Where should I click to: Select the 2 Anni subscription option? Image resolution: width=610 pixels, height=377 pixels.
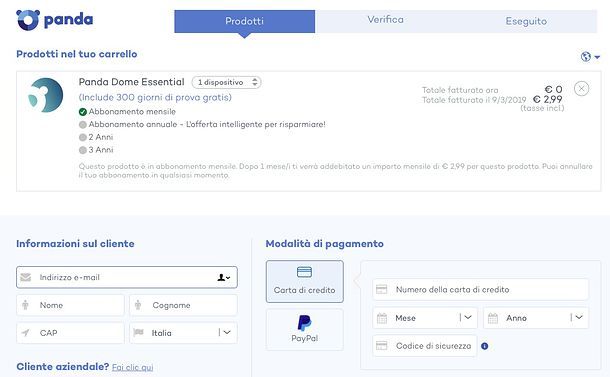96,137
